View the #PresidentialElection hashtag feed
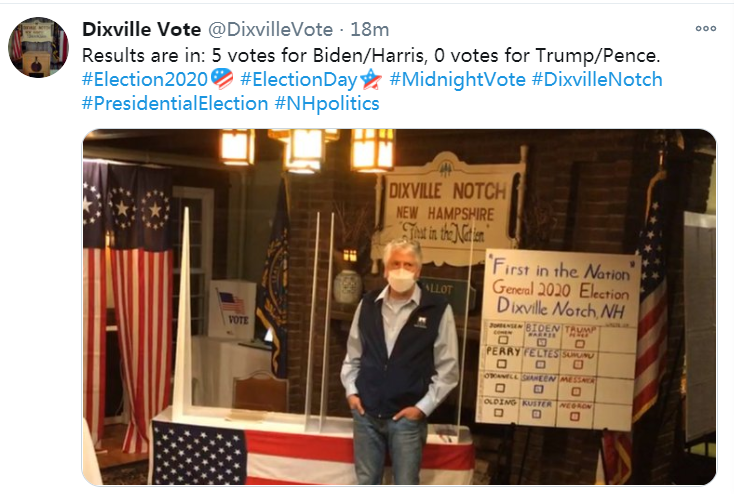734x494 pixels. (174, 103)
